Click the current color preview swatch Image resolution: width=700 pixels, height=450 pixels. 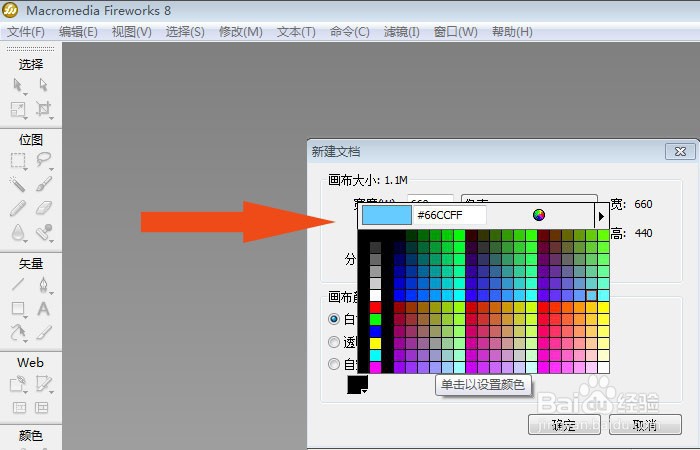[387, 215]
